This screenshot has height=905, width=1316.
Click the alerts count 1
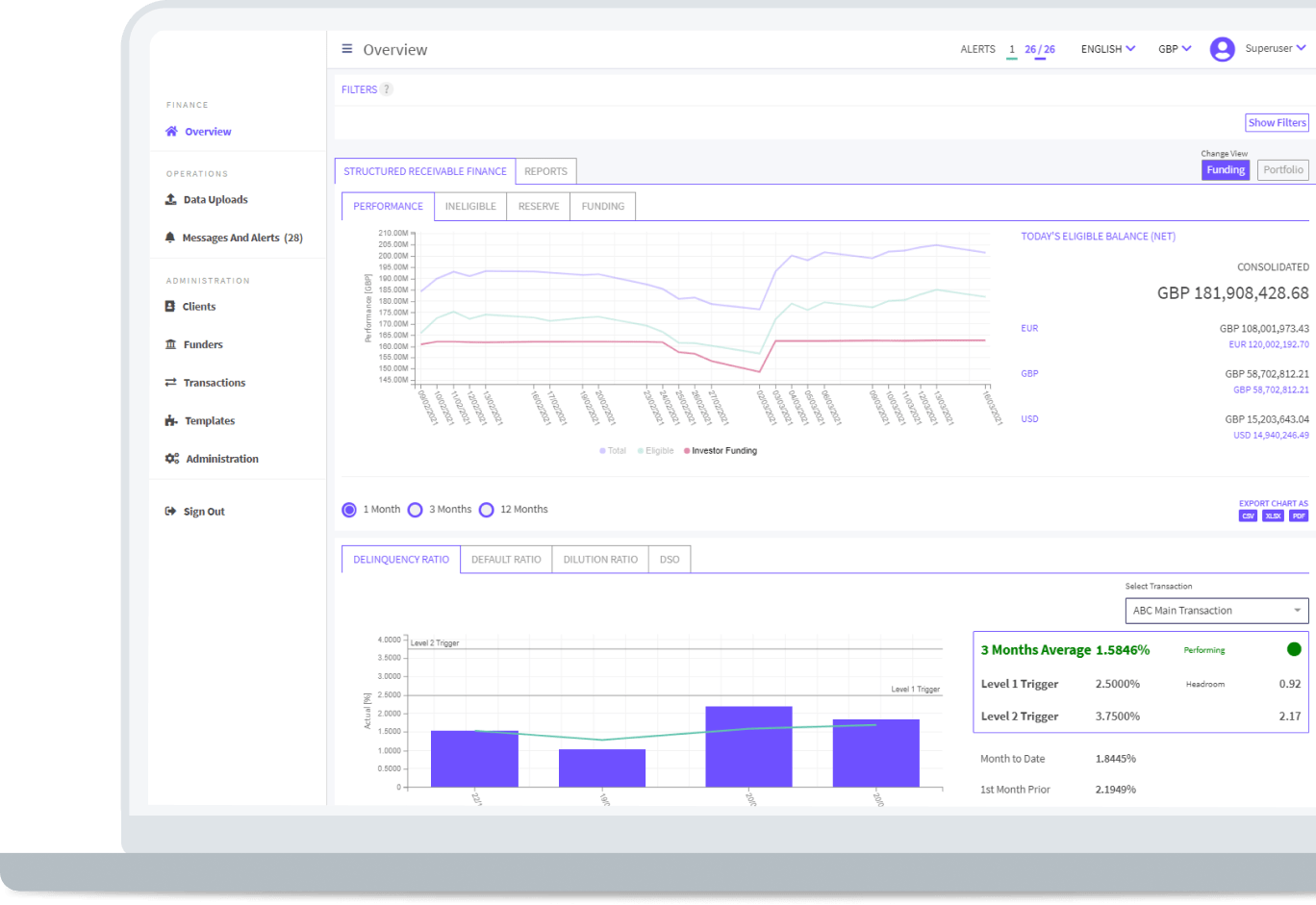click(1012, 49)
